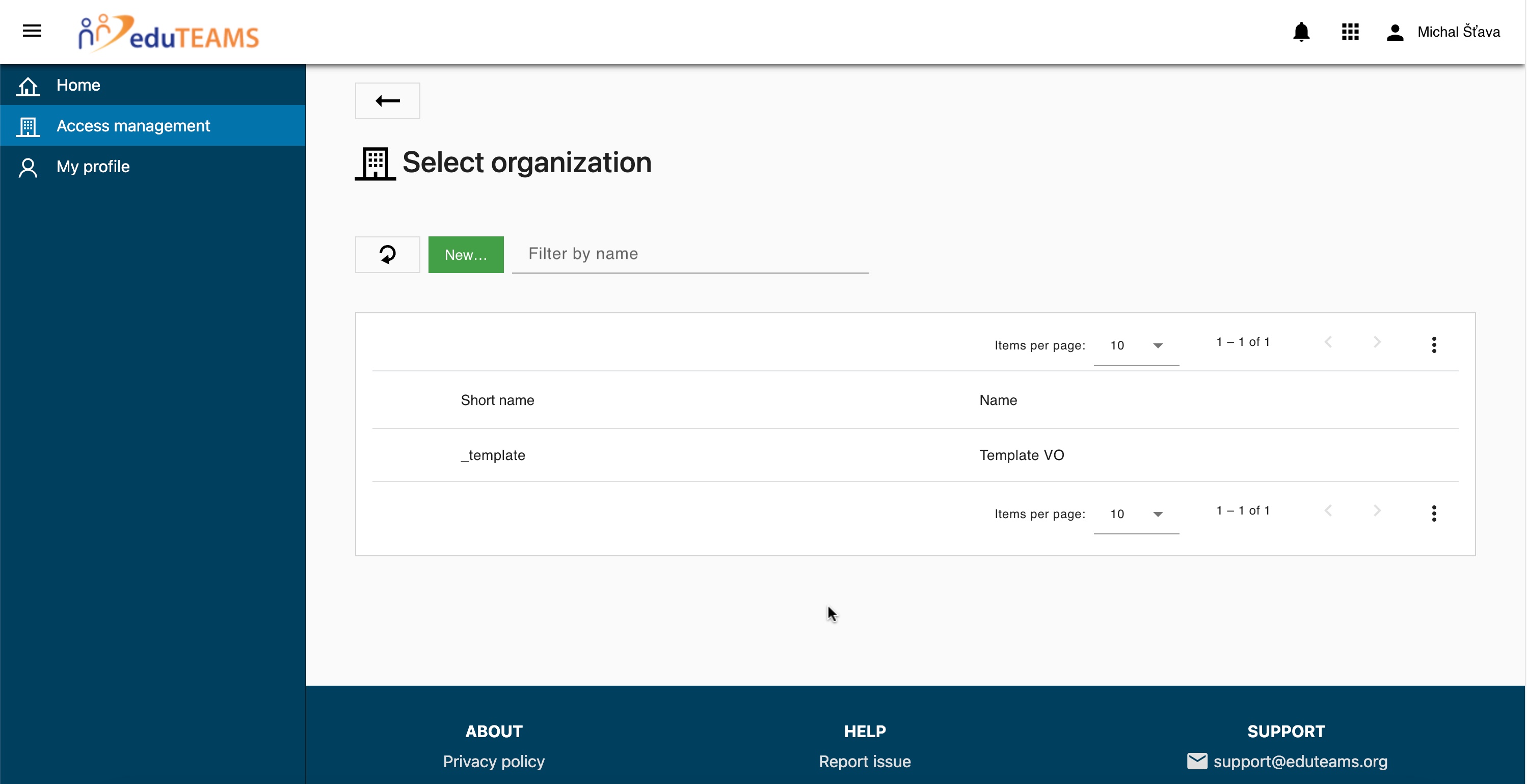Click the Home house icon
This screenshot has height=784, width=1527.
pyautogui.click(x=28, y=86)
